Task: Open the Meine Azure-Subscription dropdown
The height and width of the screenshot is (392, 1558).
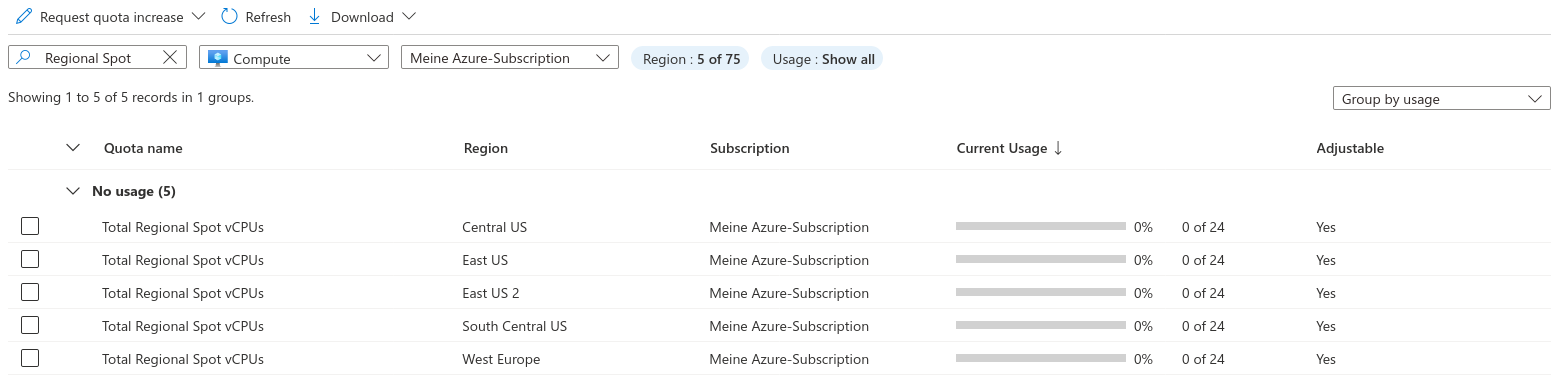Action: tap(510, 58)
